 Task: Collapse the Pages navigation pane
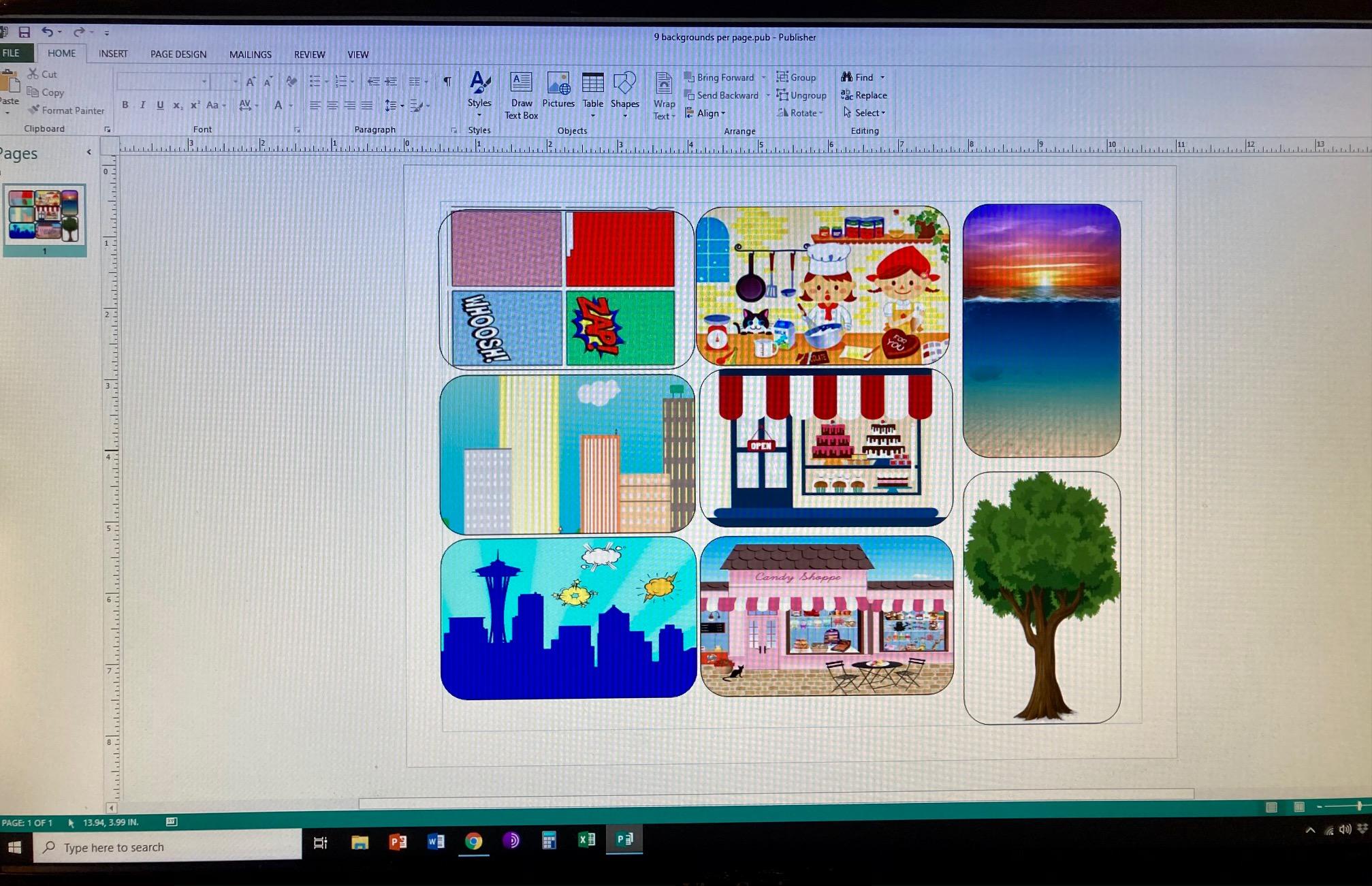[x=89, y=152]
